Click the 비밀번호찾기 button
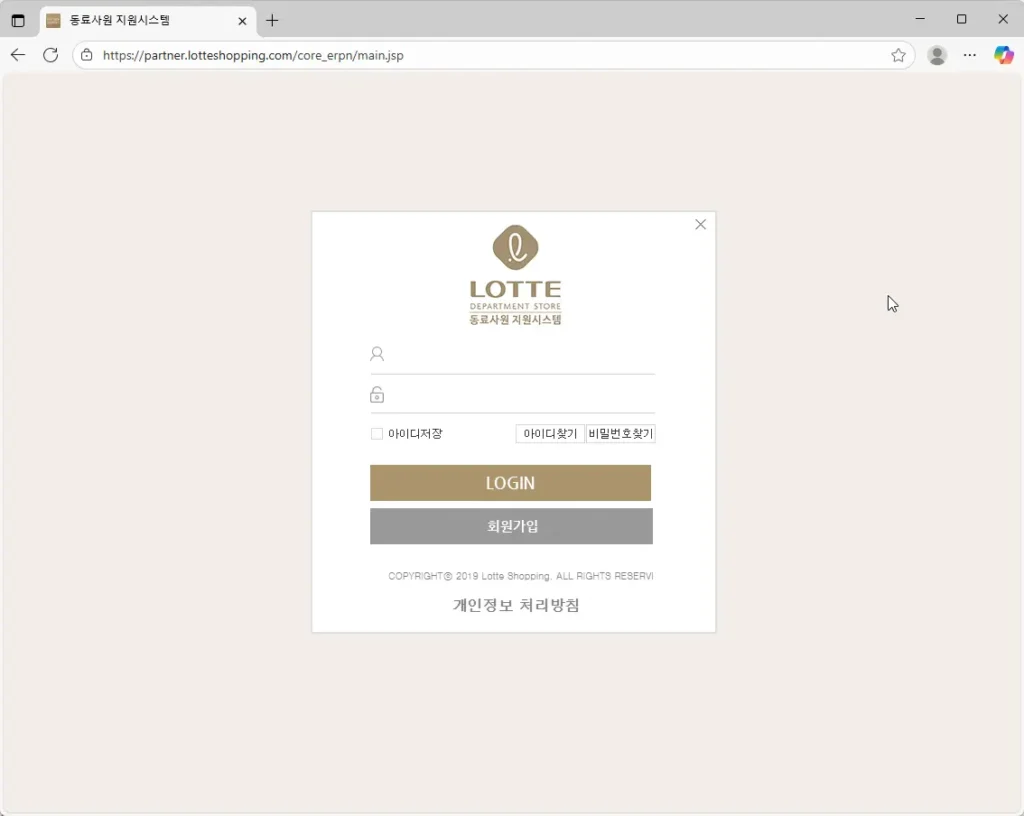The image size is (1024, 816). pyautogui.click(x=620, y=434)
